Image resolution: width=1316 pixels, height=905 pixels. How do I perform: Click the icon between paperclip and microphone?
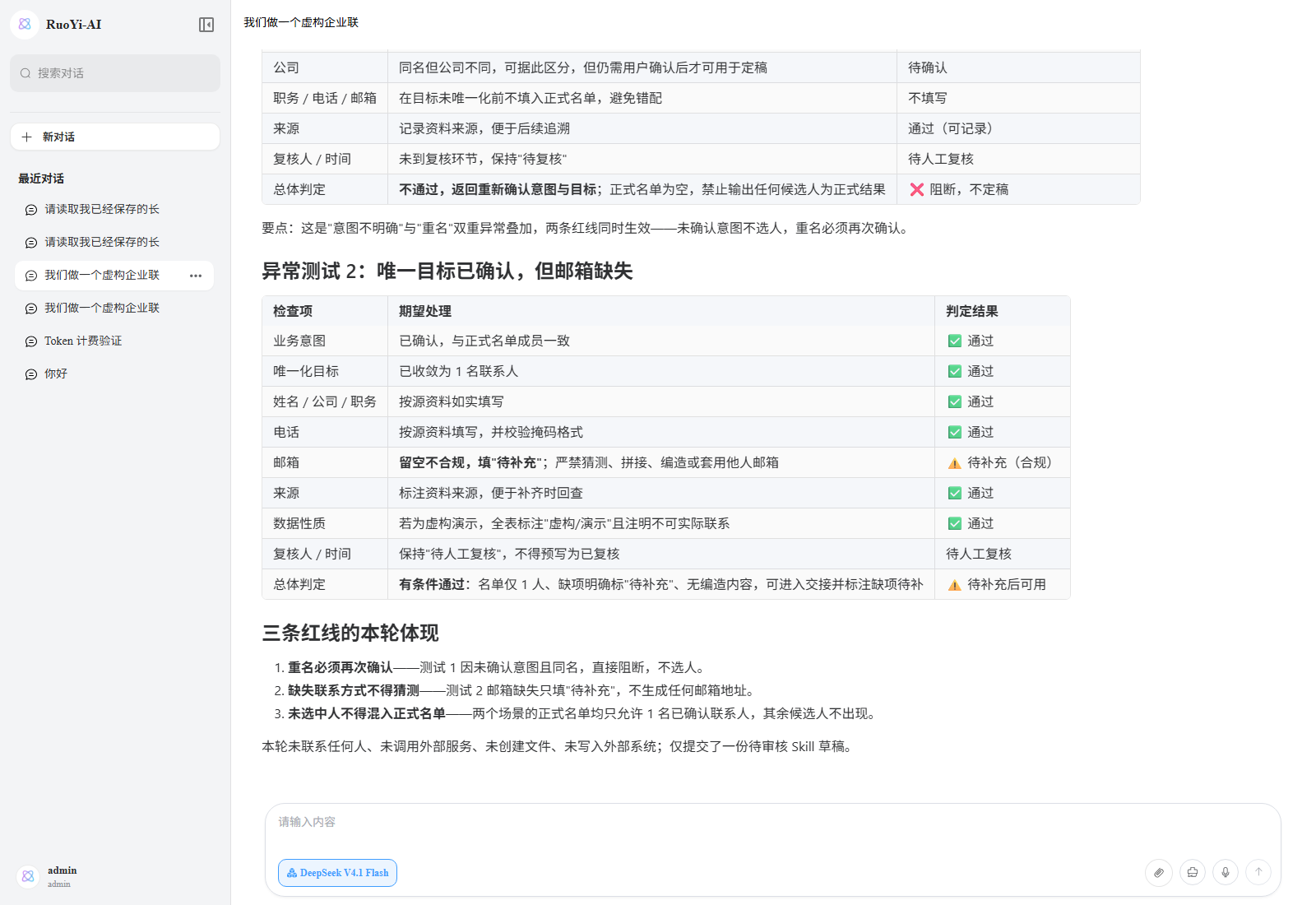1193,872
